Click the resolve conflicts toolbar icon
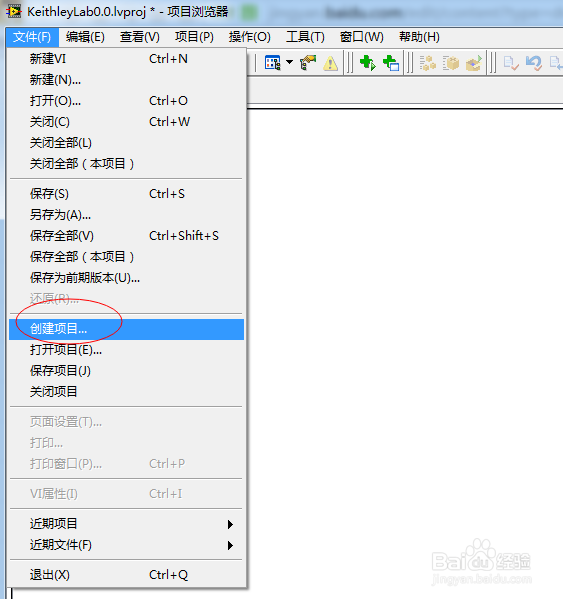Screen dimensions: 563x599 tap(308, 63)
